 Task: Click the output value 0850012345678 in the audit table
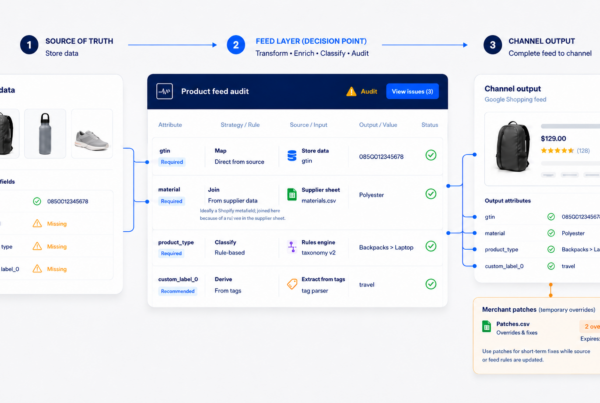point(381,157)
